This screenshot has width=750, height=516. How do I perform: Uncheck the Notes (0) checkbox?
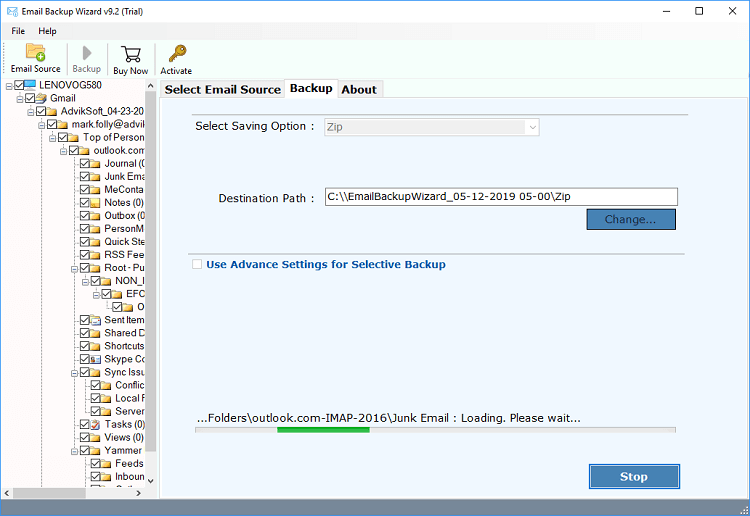85,203
